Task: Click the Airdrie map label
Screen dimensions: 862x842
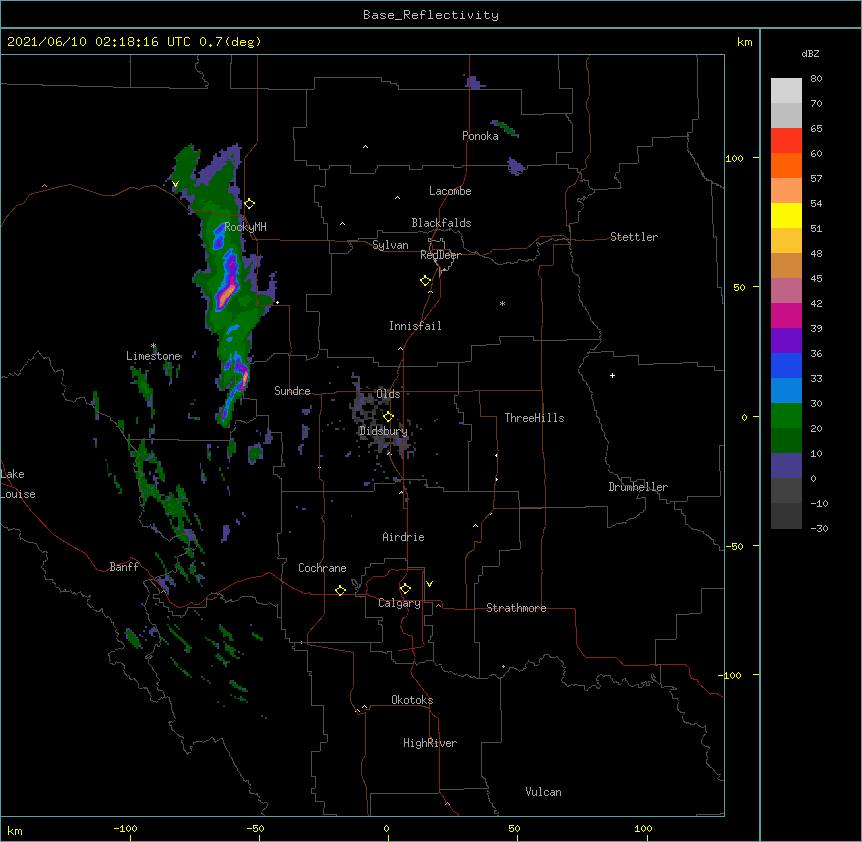Action: pos(403,537)
